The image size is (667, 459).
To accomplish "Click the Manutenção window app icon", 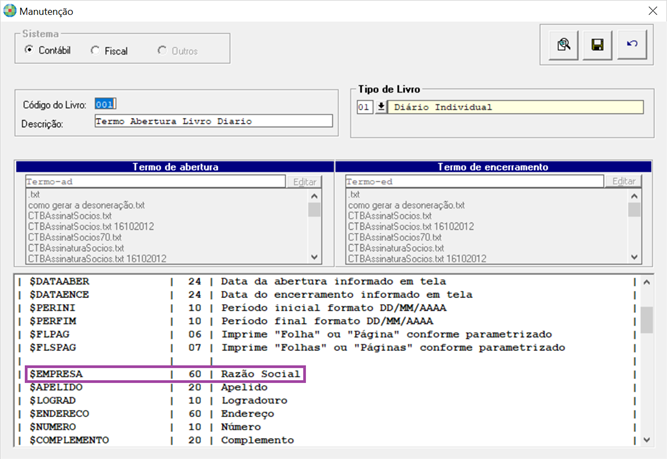I will pyautogui.click(x=9, y=11).
